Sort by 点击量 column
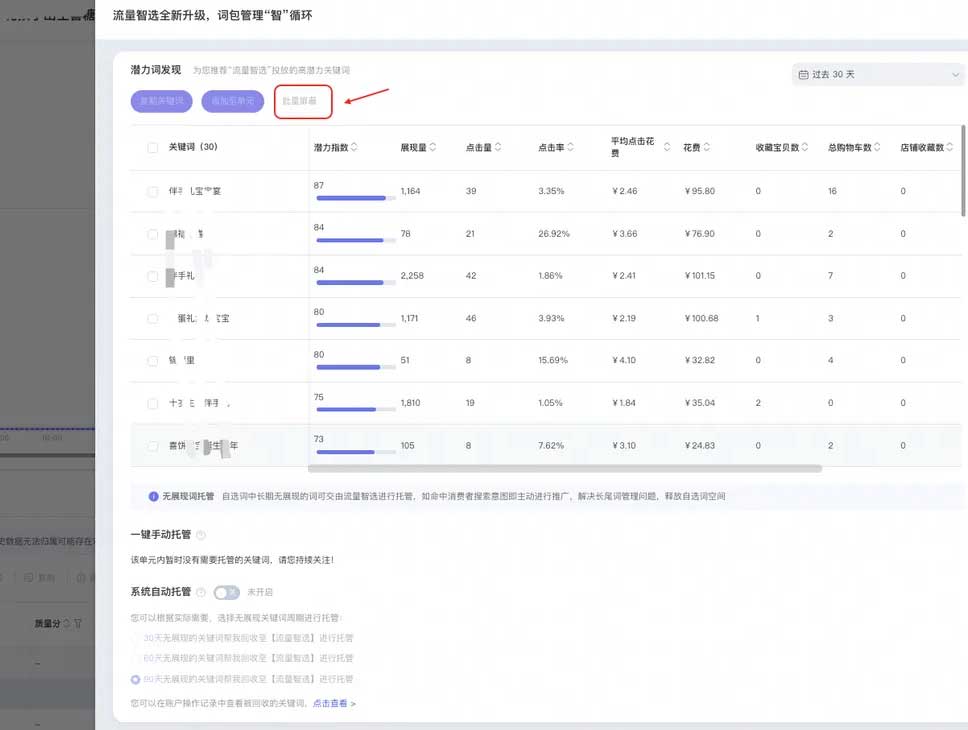Viewport: 968px width, 730px height. click(498, 147)
